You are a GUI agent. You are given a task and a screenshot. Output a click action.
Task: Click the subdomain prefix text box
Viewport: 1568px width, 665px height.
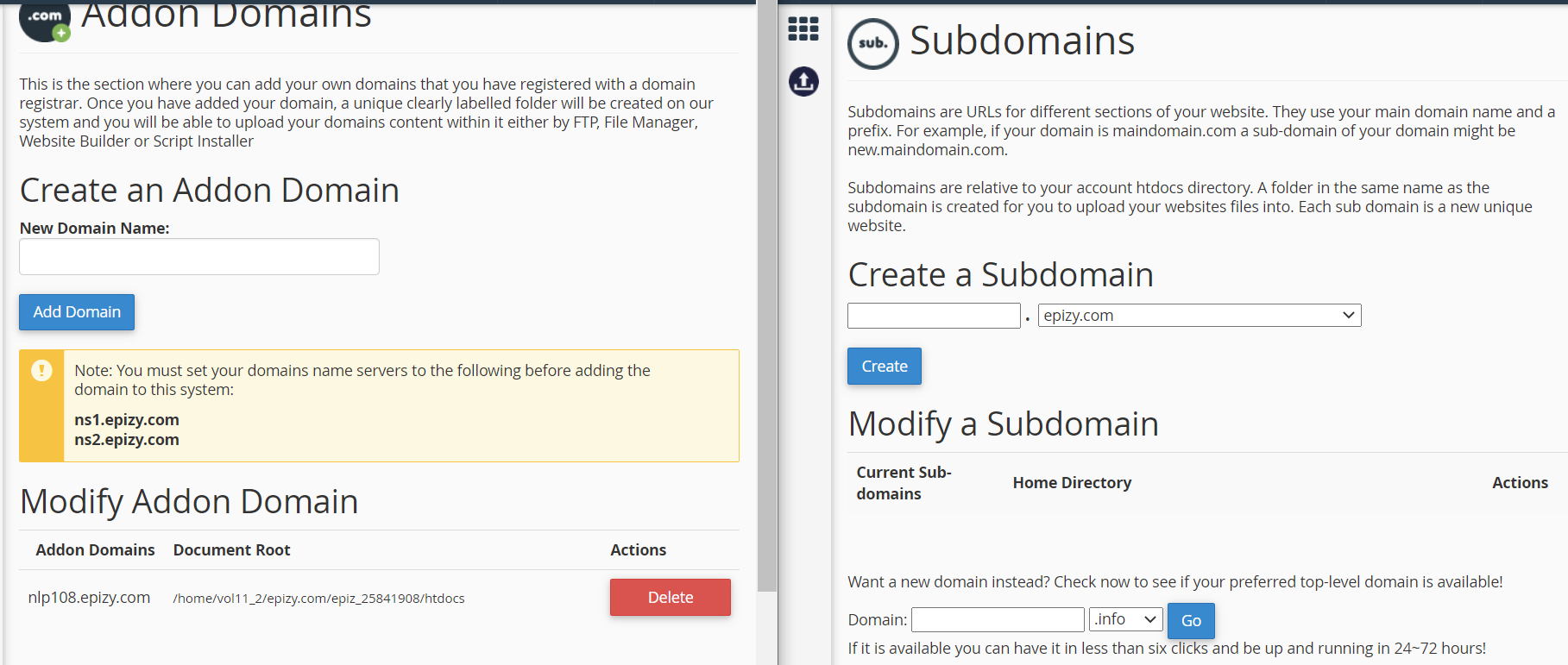click(934, 316)
